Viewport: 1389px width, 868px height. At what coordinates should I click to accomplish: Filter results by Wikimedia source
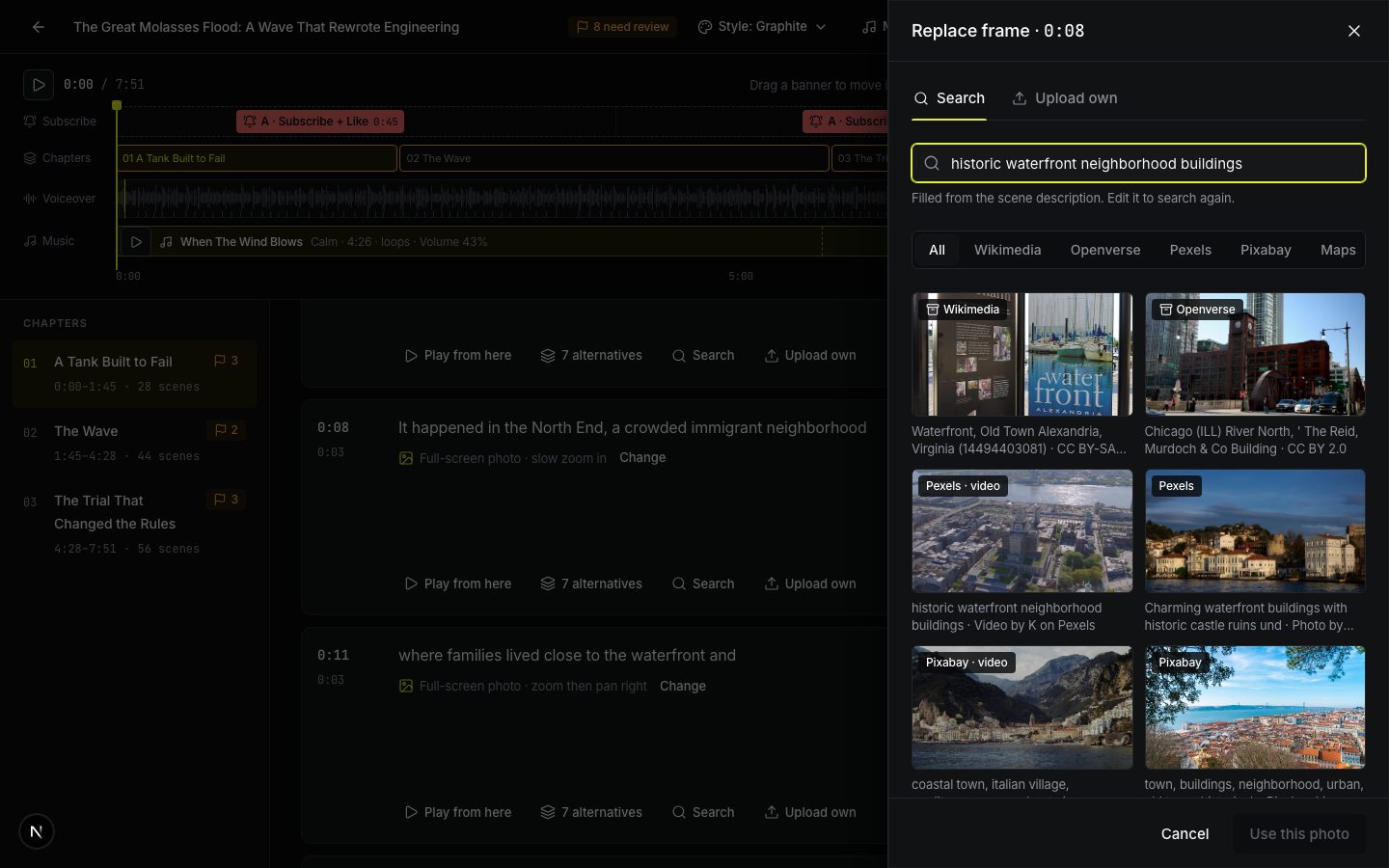(x=1007, y=250)
